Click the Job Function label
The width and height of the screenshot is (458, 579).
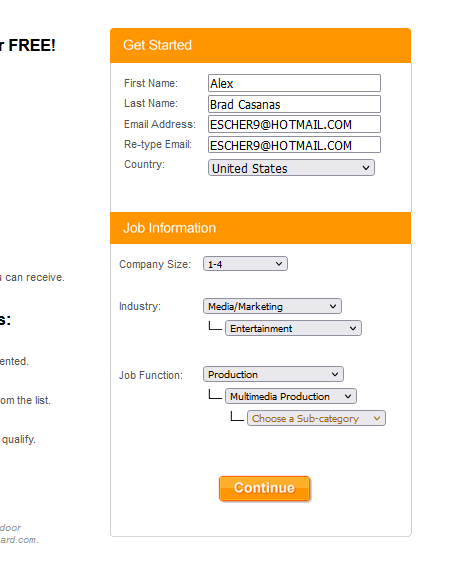click(151, 376)
